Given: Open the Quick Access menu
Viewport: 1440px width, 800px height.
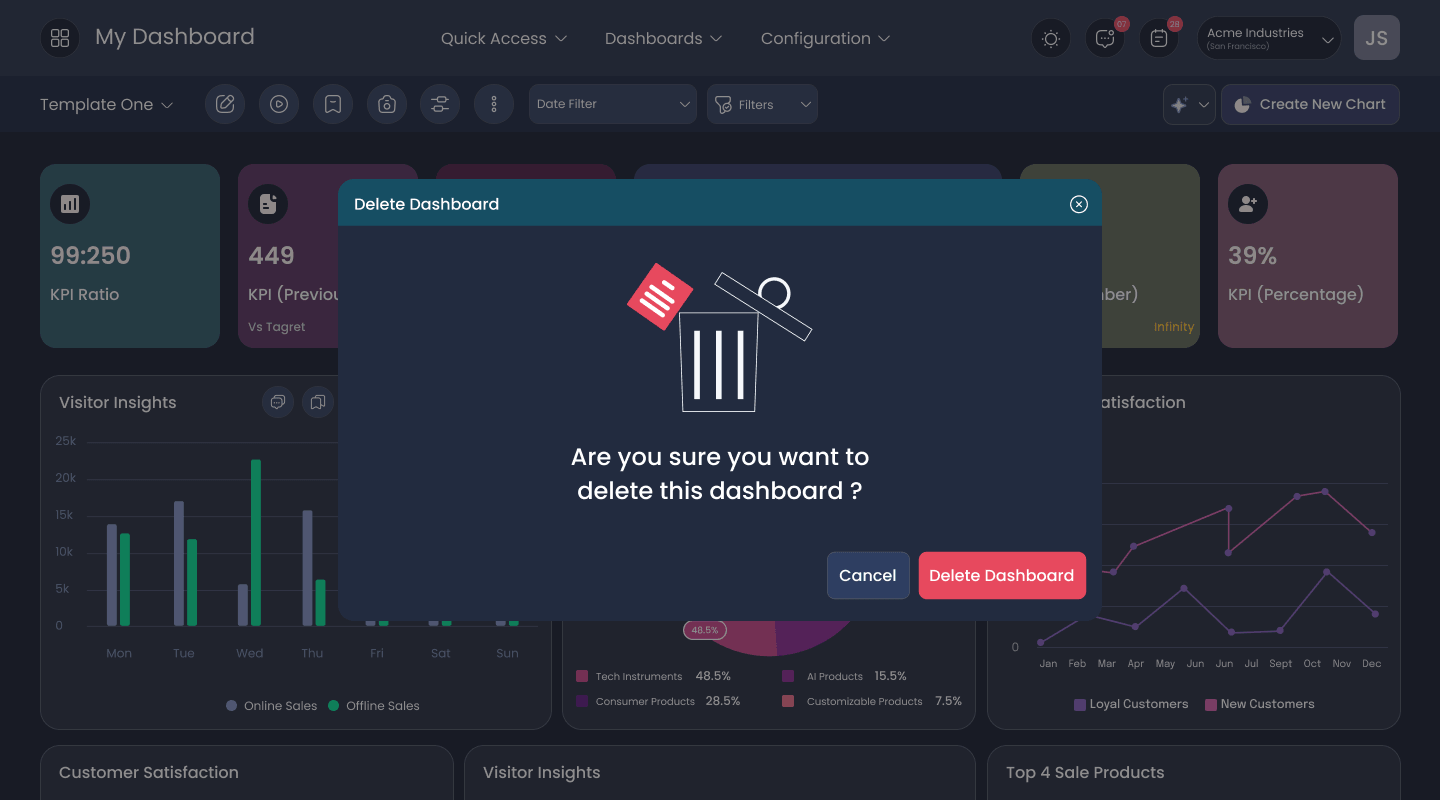Looking at the screenshot, I should (504, 38).
